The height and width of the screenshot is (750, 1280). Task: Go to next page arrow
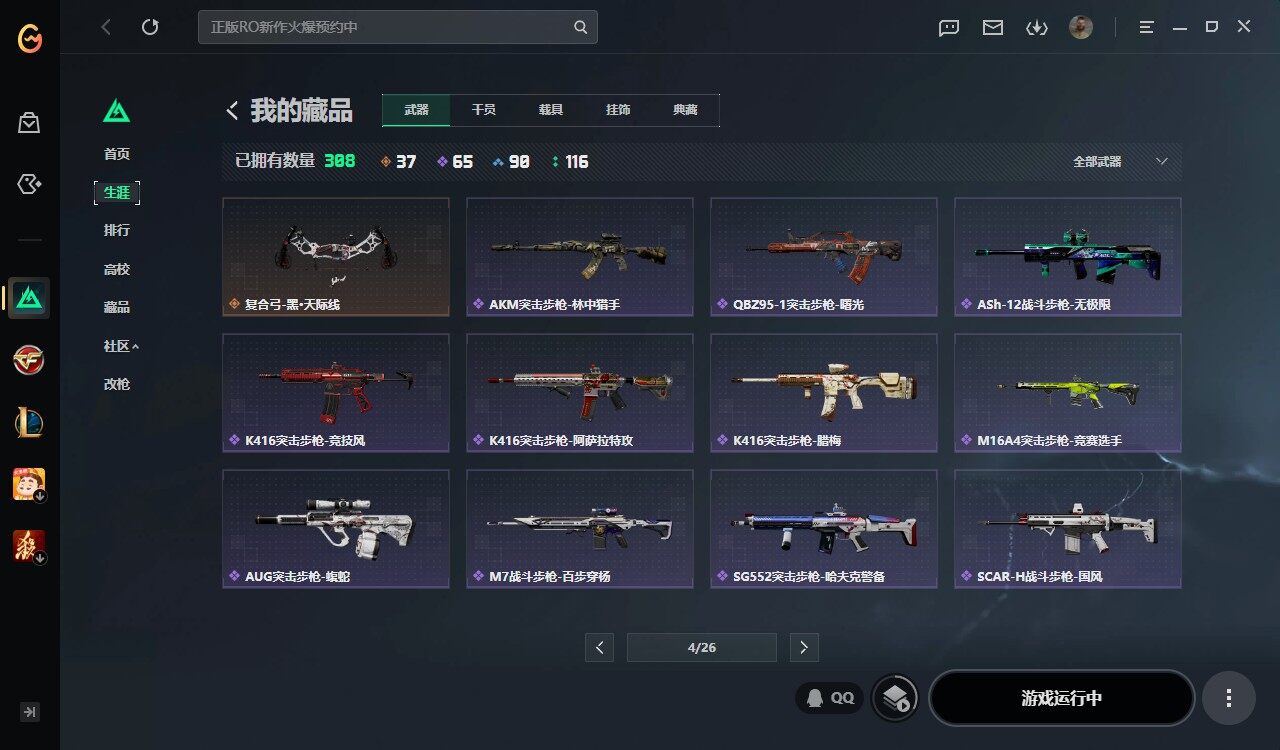click(x=804, y=648)
